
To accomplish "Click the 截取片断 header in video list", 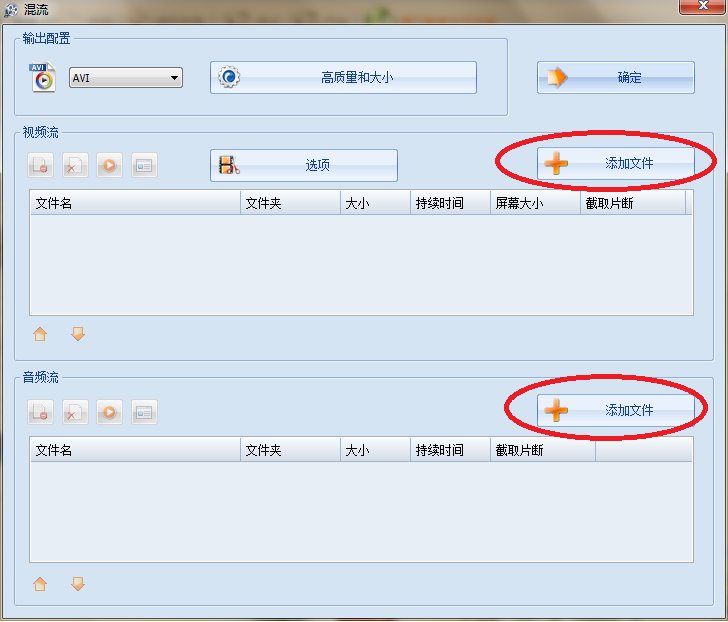I will [x=633, y=203].
